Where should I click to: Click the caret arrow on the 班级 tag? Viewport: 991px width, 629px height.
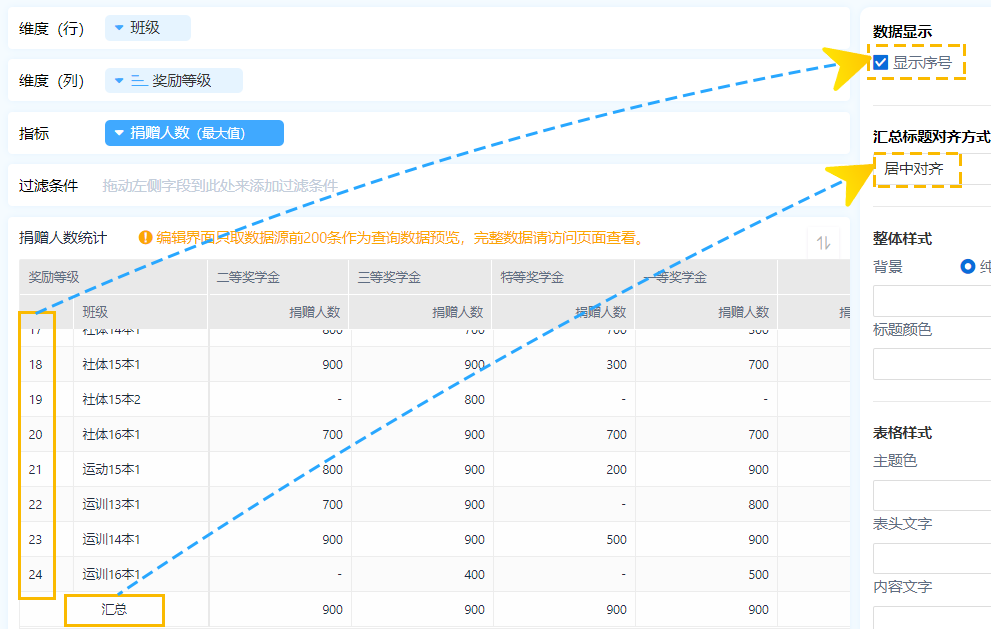pos(119,28)
